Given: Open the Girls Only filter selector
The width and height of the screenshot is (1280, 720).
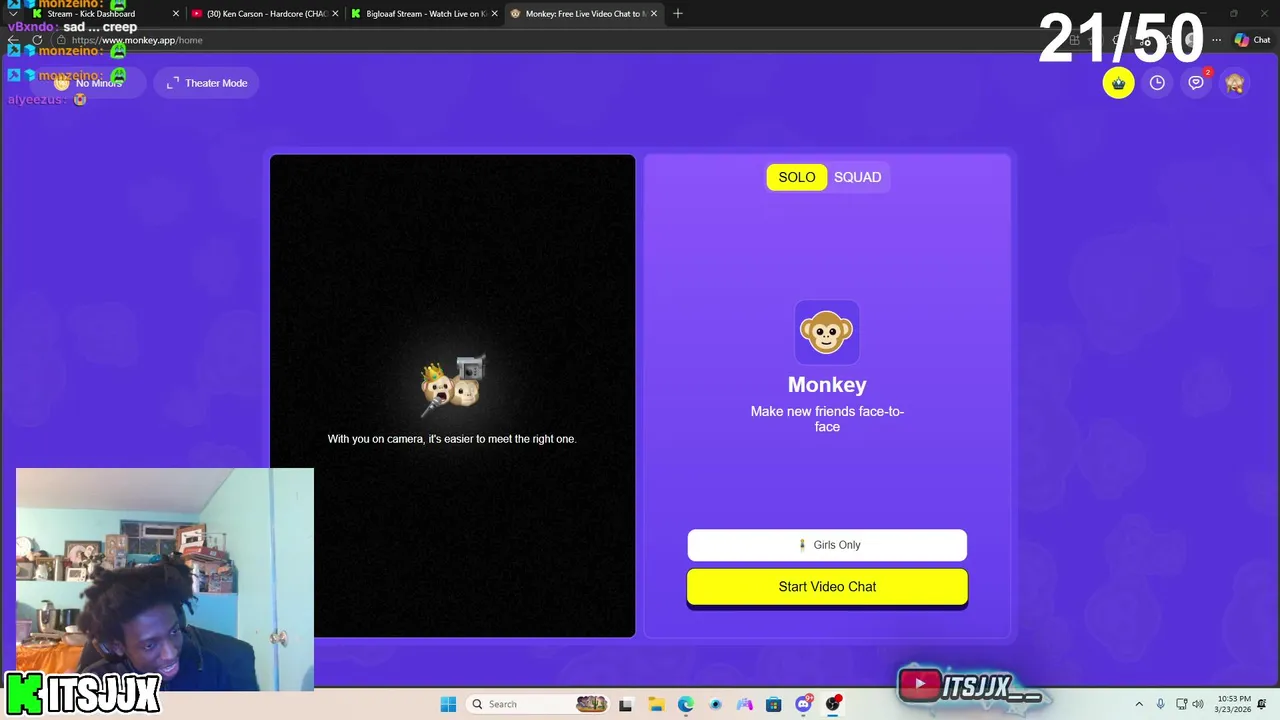Looking at the screenshot, I should pos(827,545).
